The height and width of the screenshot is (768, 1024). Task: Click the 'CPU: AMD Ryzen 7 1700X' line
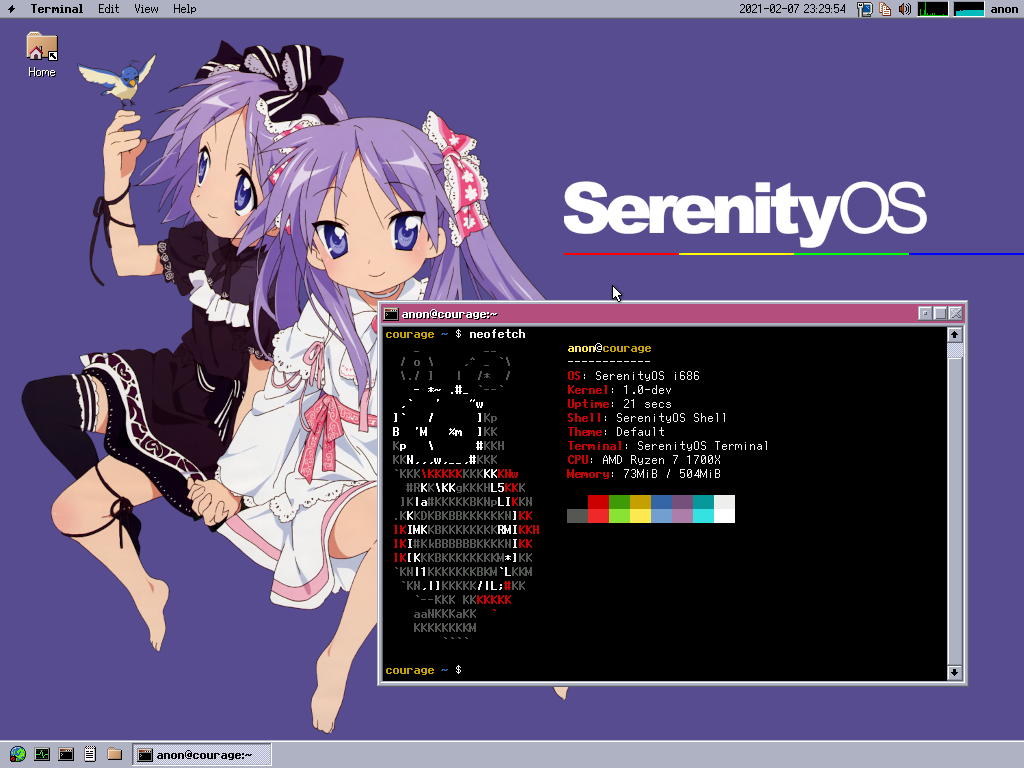coord(643,460)
